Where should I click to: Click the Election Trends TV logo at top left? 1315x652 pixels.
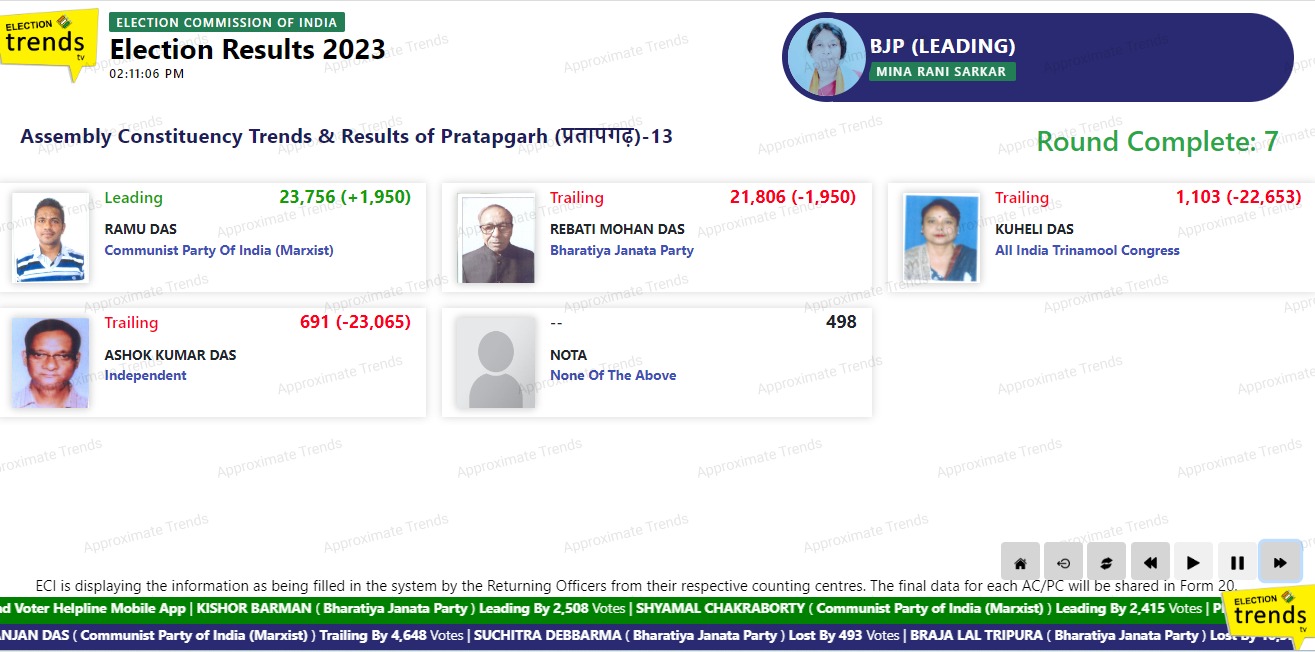pyautogui.click(x=49, y=43)
